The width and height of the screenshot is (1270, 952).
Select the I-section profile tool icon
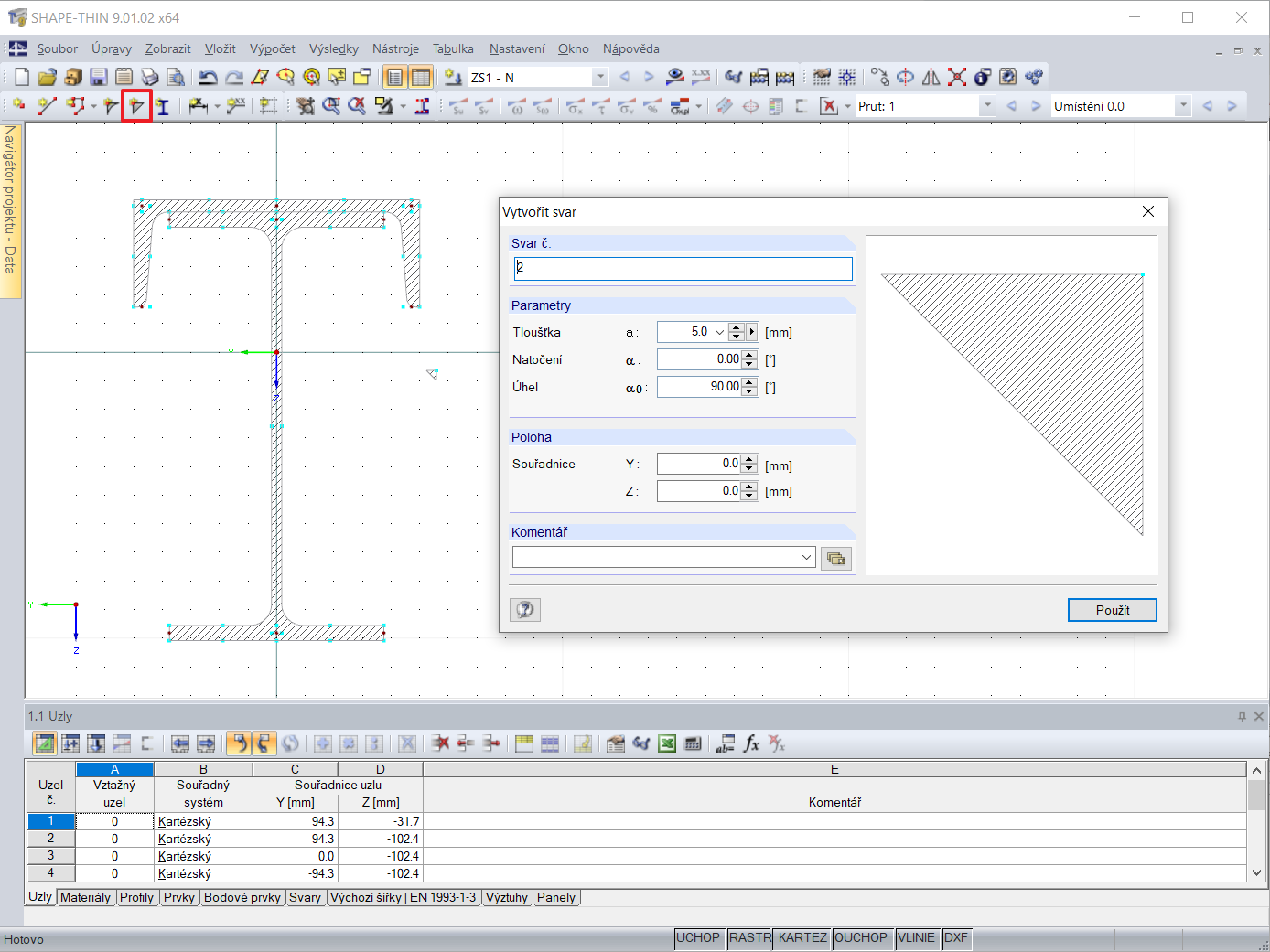(163, 106)
